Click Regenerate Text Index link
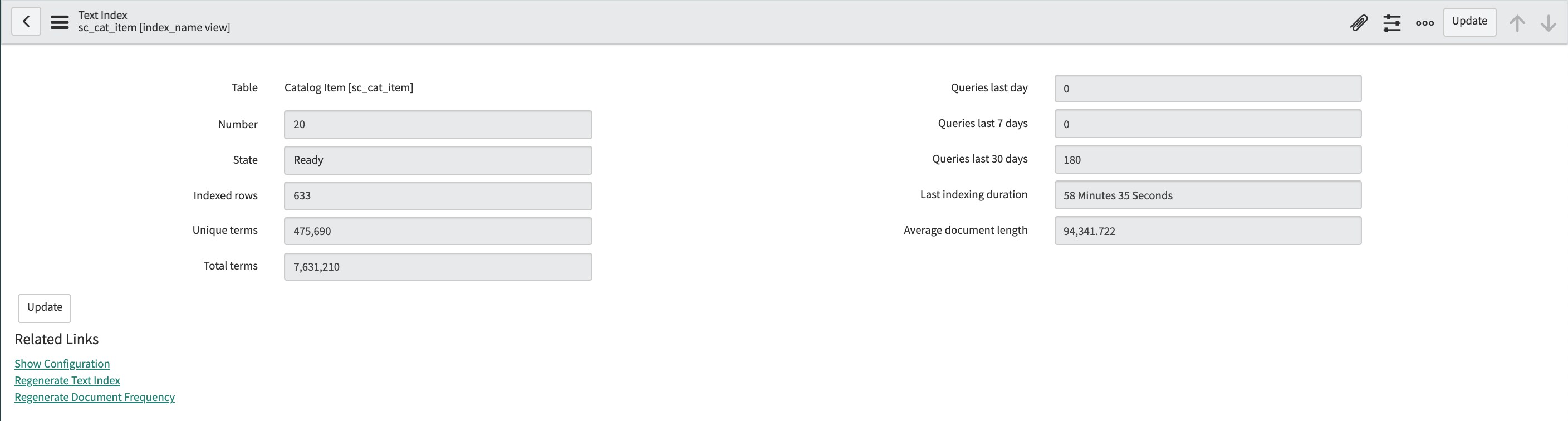Image resolution: width=1568 pixels, height=421 pixels. click(67, 380)
